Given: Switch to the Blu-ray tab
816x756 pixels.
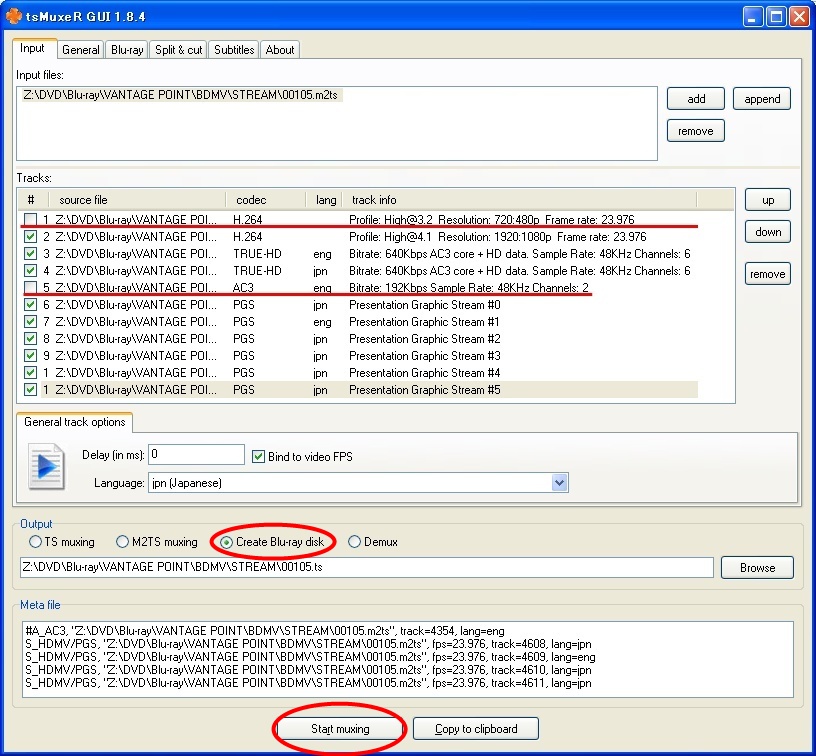Looking at the screenshot, I should 127,50.
